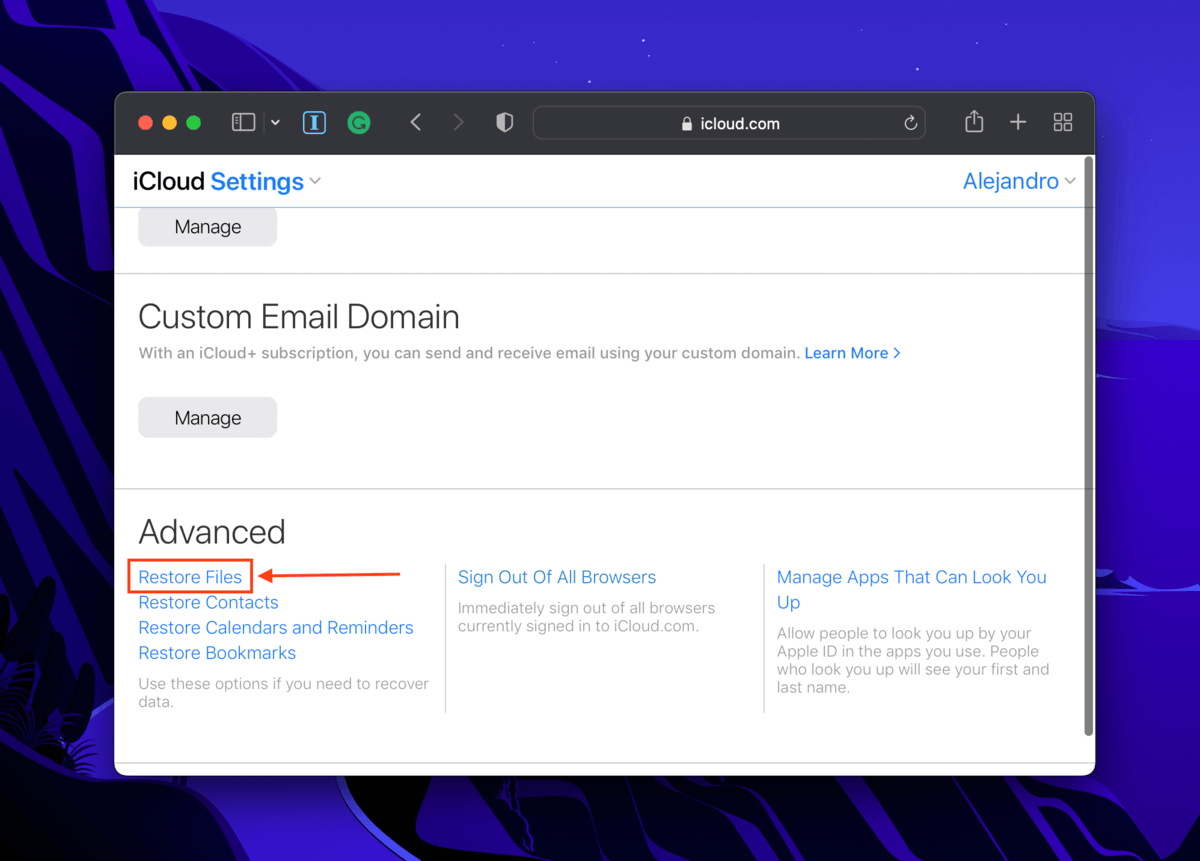Screen dimensions: 1200x861
Task: Click the Custom Email Domain heading
Action: pos(299,317)
